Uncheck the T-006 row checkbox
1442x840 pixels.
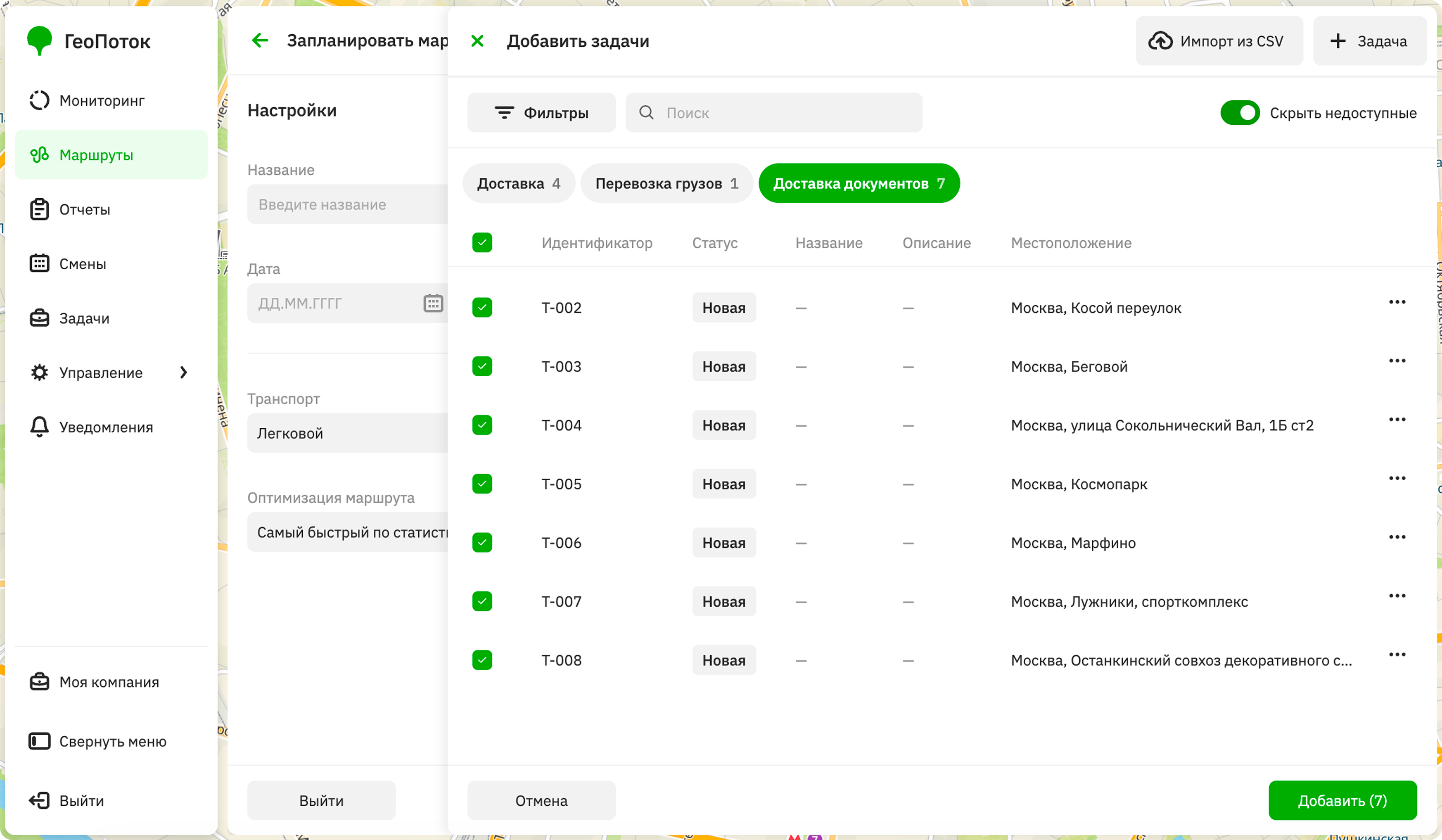click(482, 543)
